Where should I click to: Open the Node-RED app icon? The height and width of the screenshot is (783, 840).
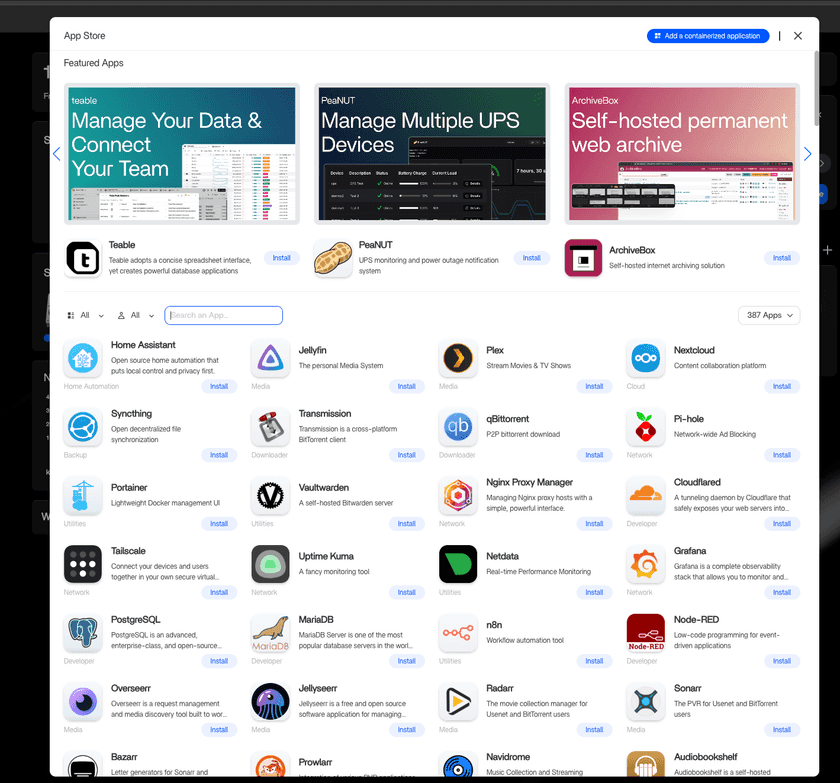(x=646, y=633)
